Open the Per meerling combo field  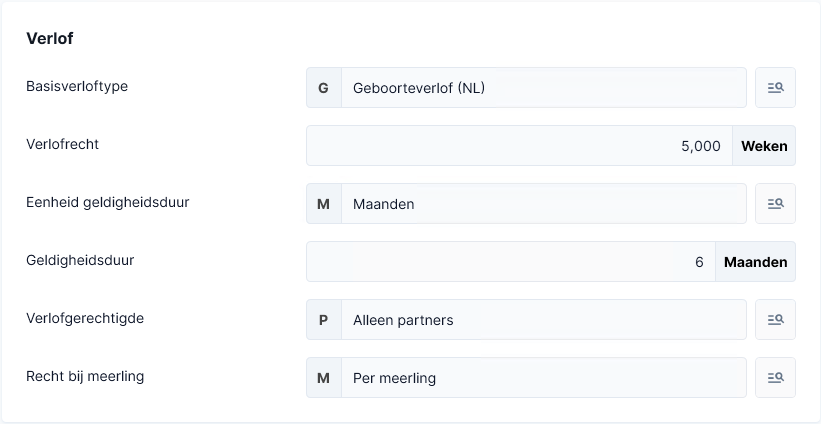tap(544, 378)
